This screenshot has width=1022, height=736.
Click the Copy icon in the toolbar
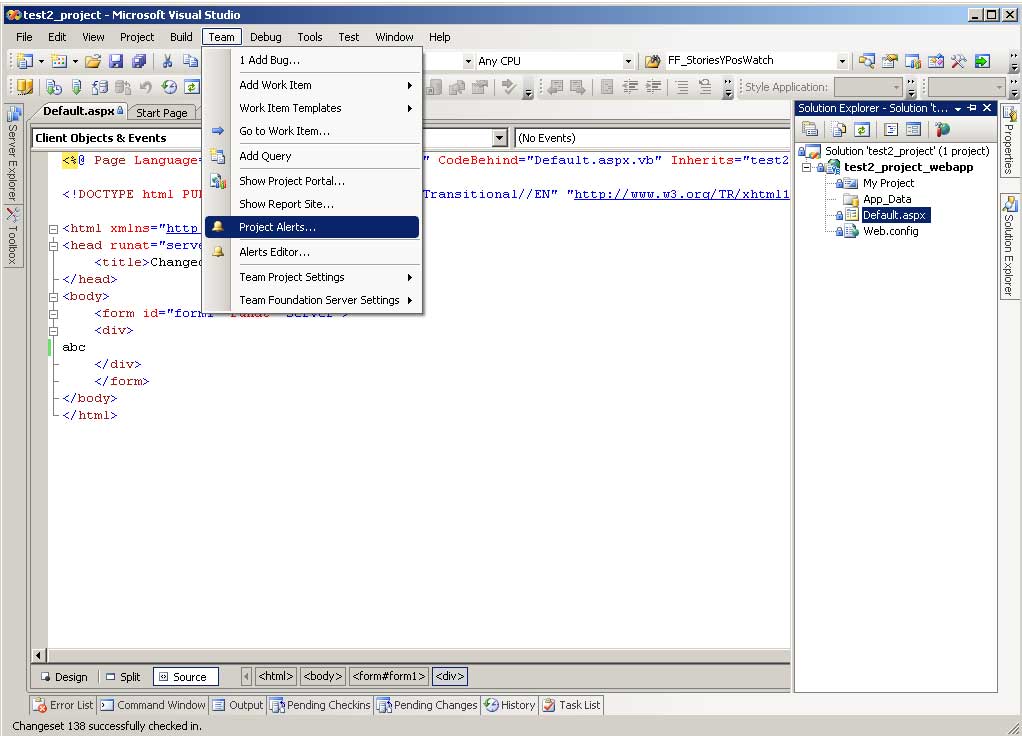(190, 61)
